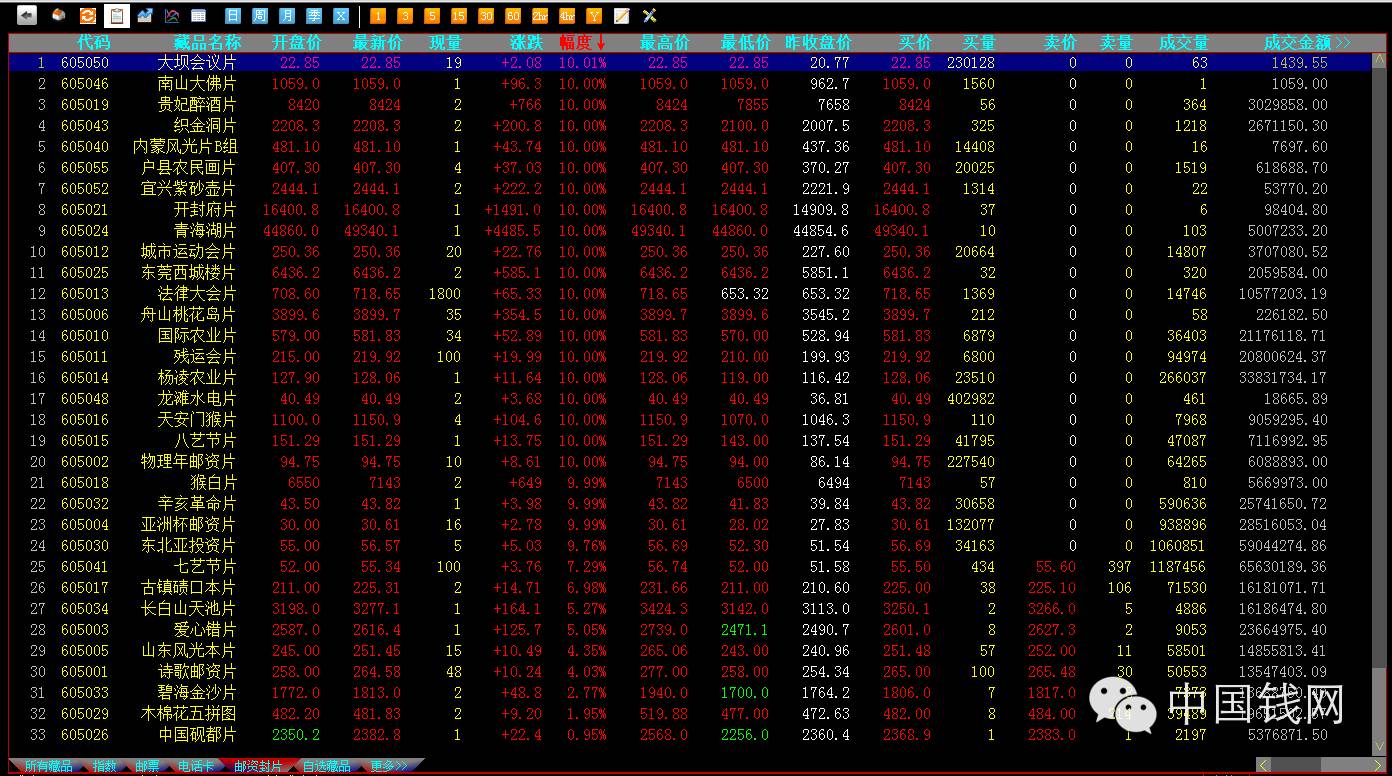Expand the 更多>> tab list
The height and width of the screenshot is (776, 1392).
click(389, 766)
